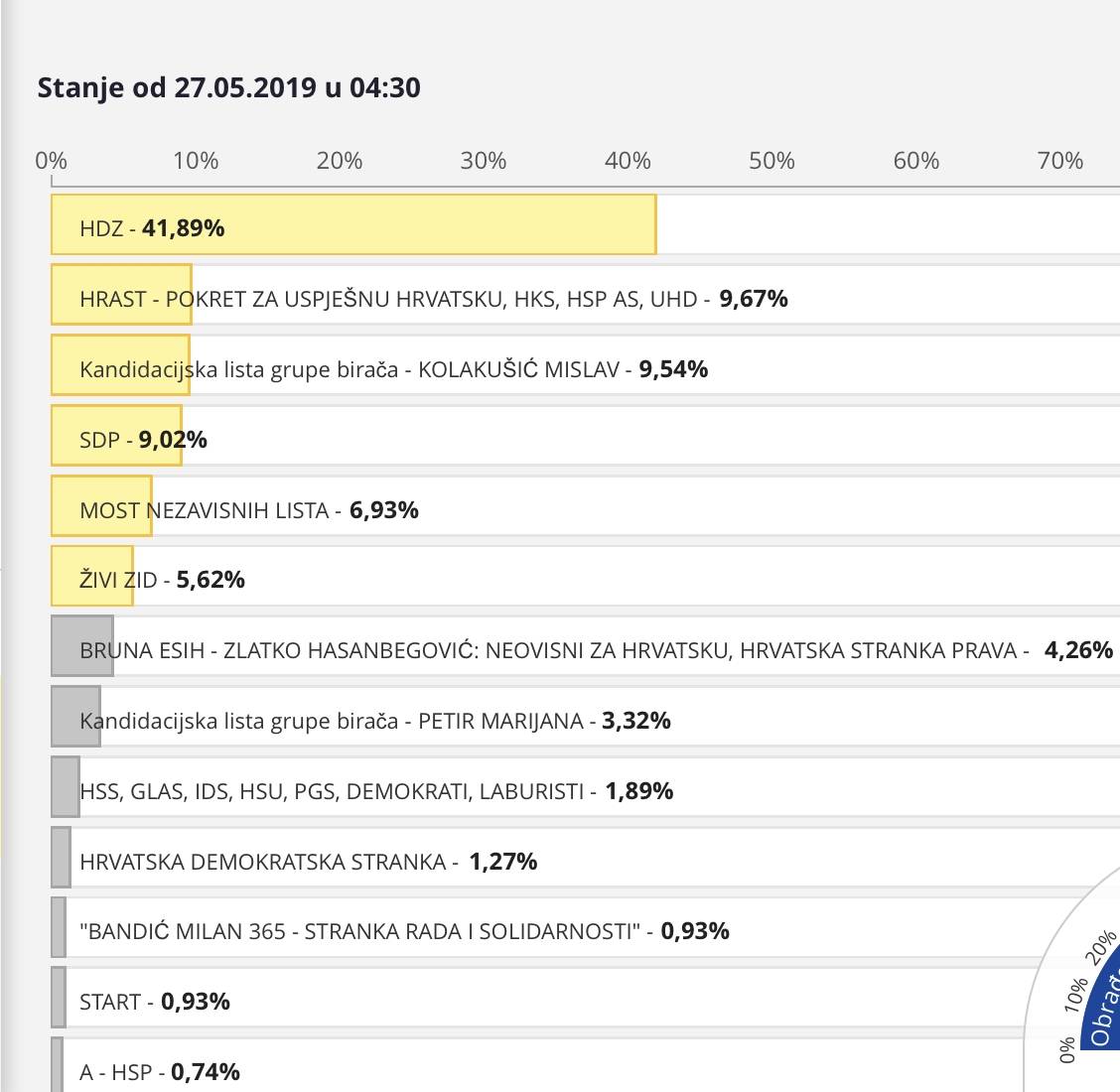
Task: Click the 50% axis tick label
Action: 771,161
